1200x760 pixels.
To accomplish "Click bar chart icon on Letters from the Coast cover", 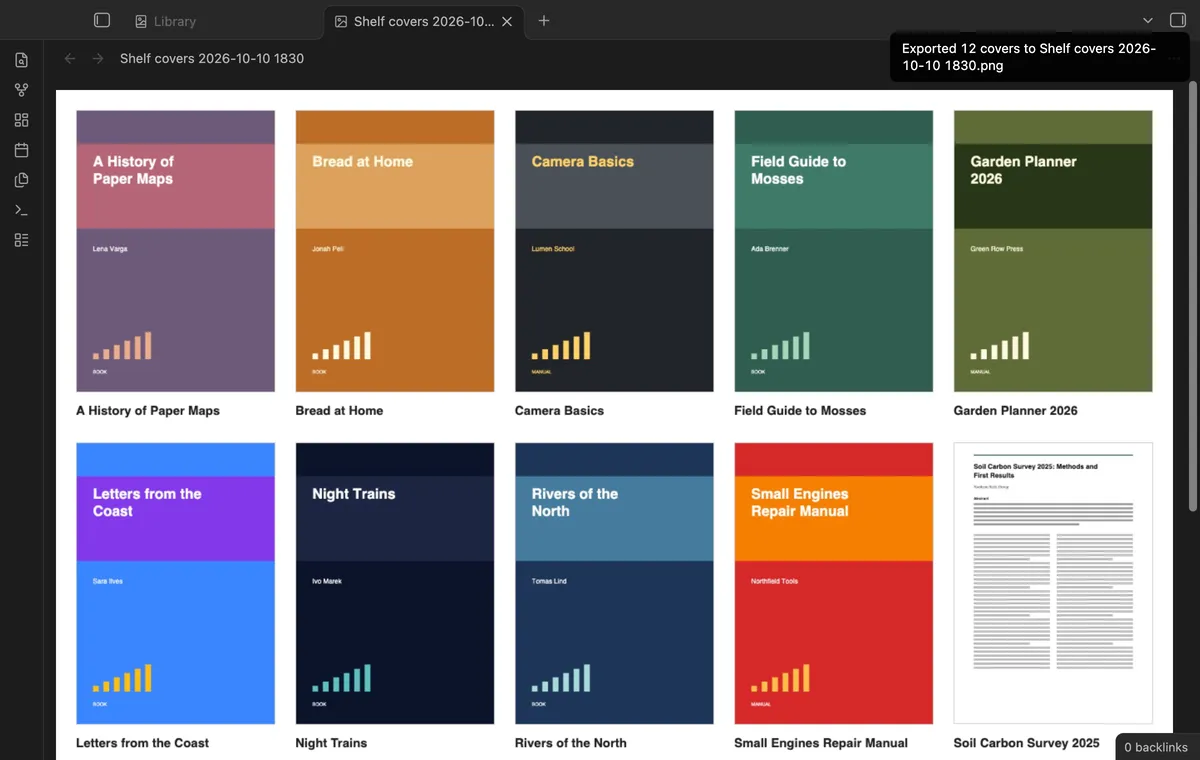I will coord(122,678).
